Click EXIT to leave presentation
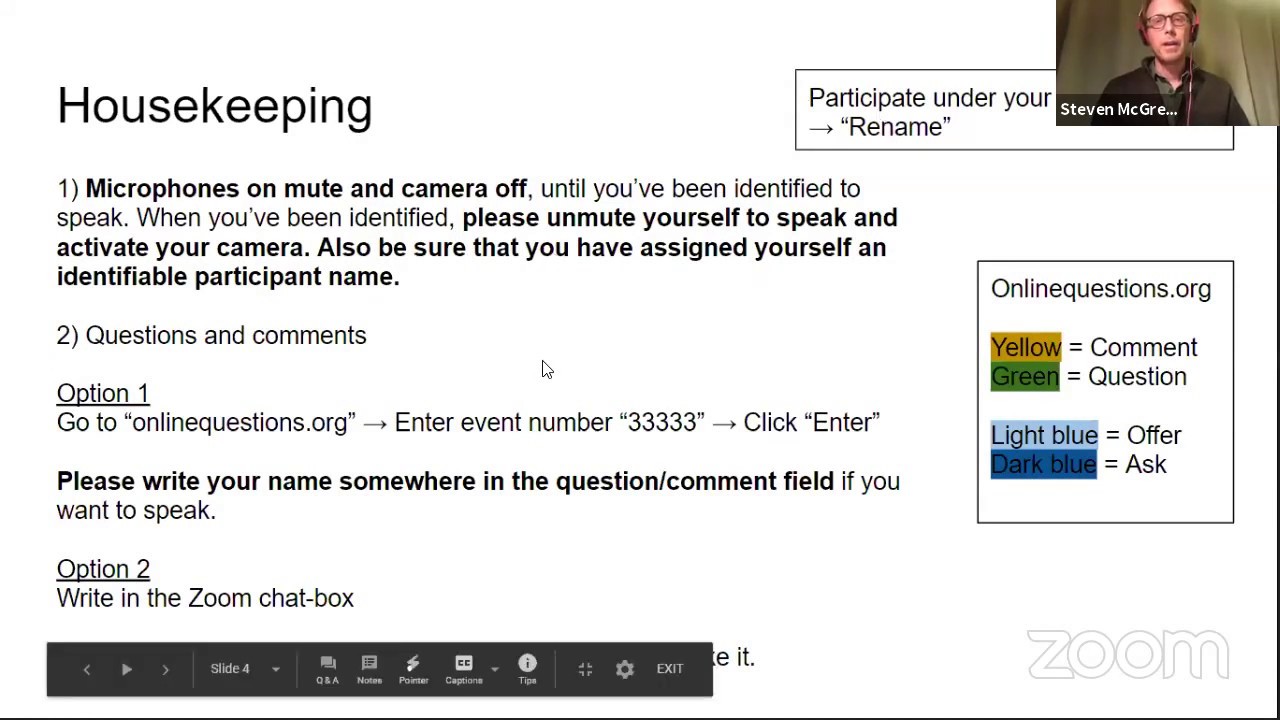Viewport: 1280px width, 720px height. point(670,669)
